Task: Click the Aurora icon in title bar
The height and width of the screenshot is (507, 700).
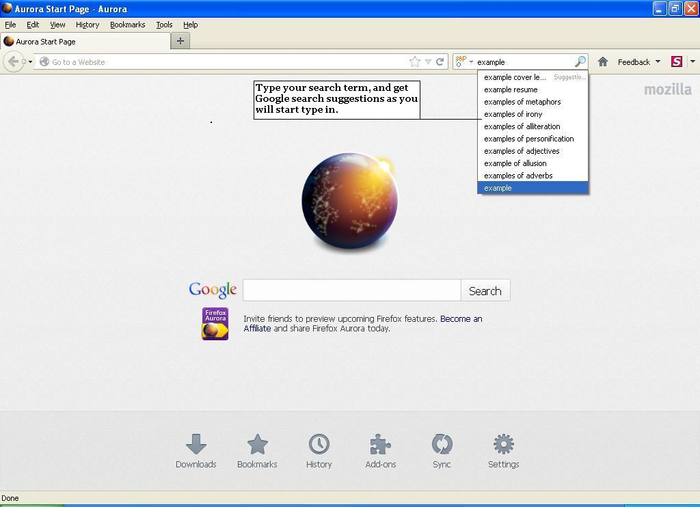Action: [7, 8]
